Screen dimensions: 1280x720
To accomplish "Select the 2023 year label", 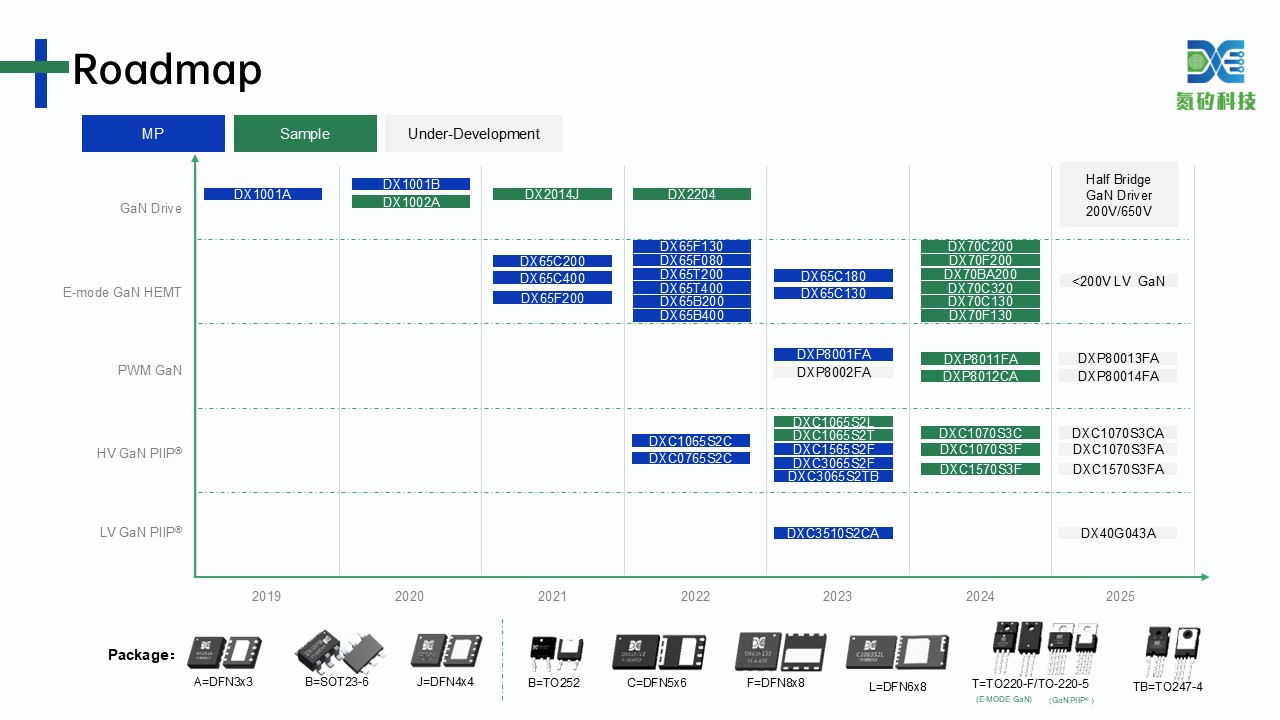I will 837,596.
